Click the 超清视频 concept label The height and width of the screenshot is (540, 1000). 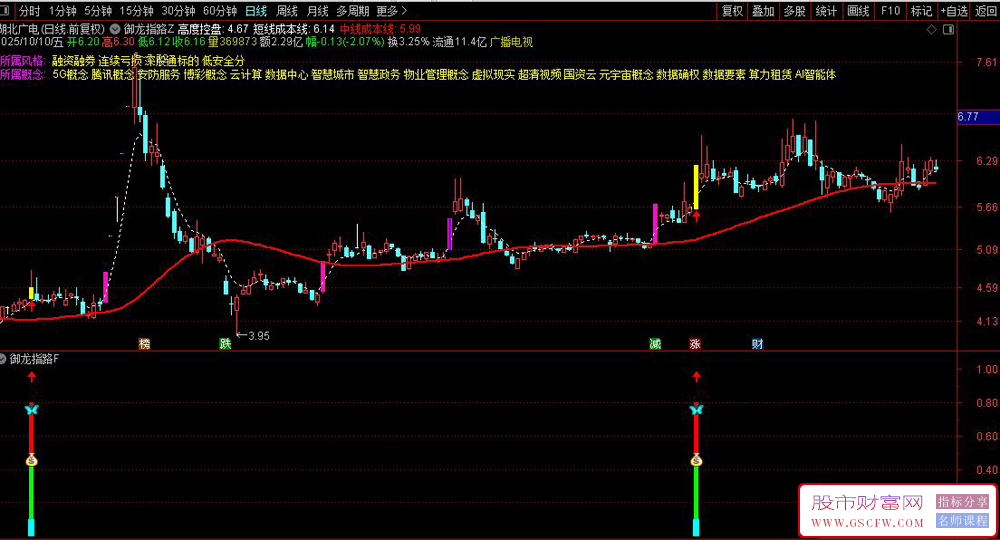pyautogui.click(x=540, y=75)
